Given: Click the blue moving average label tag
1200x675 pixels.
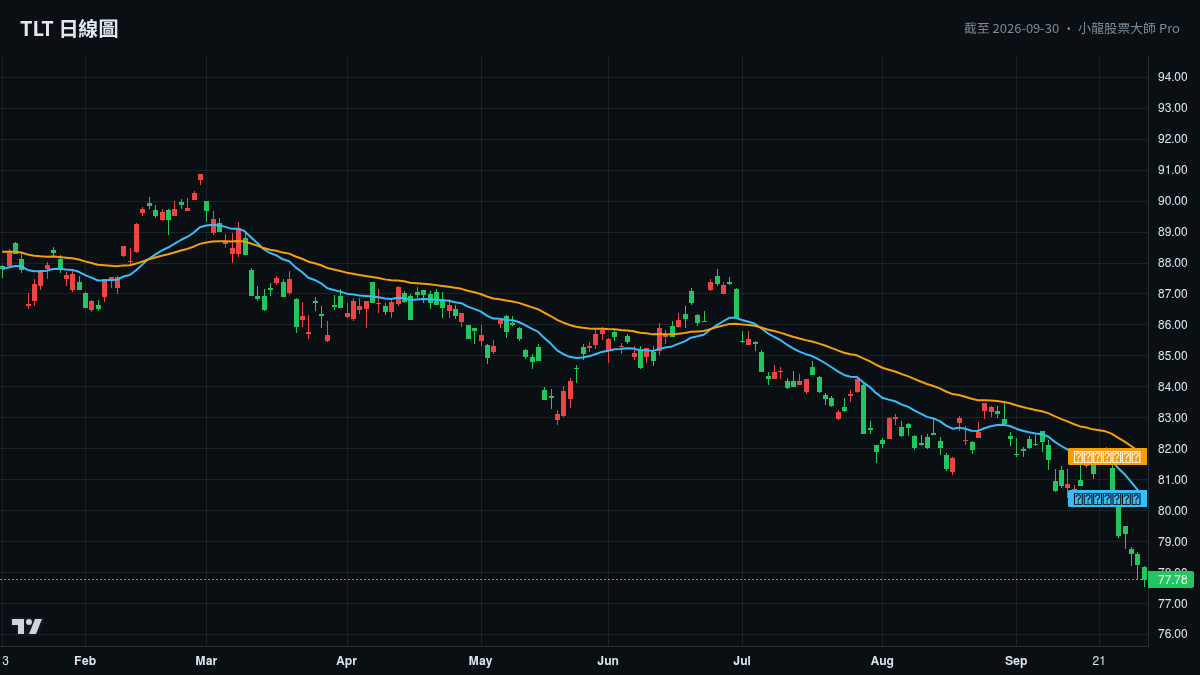Looking at the screenshot, I should coord(1107,499).
